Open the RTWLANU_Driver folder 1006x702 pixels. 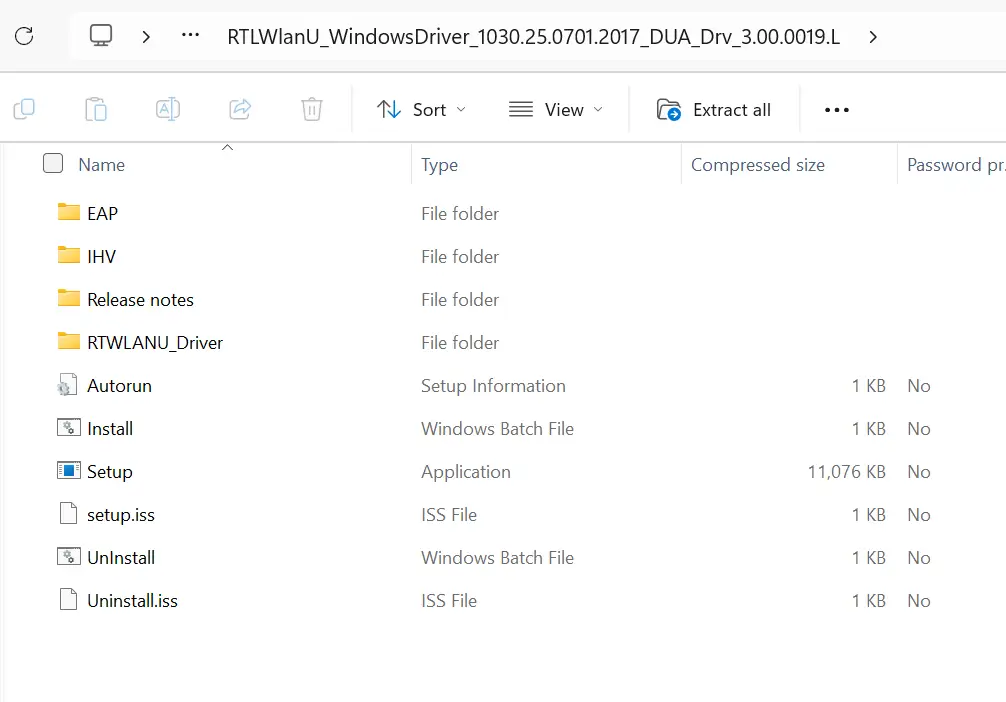[x=157, y=342]
